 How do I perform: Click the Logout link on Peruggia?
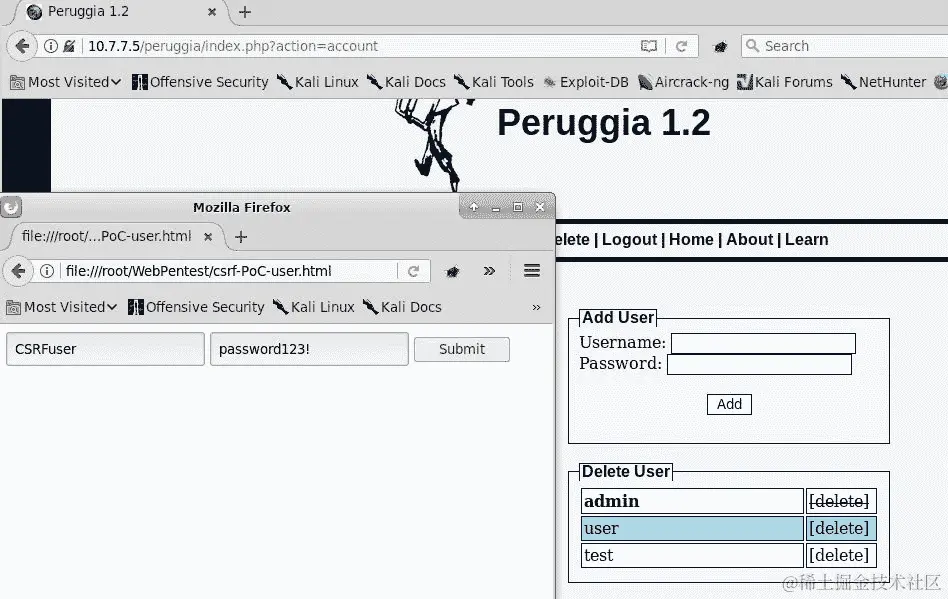click(x=629, y=239)
